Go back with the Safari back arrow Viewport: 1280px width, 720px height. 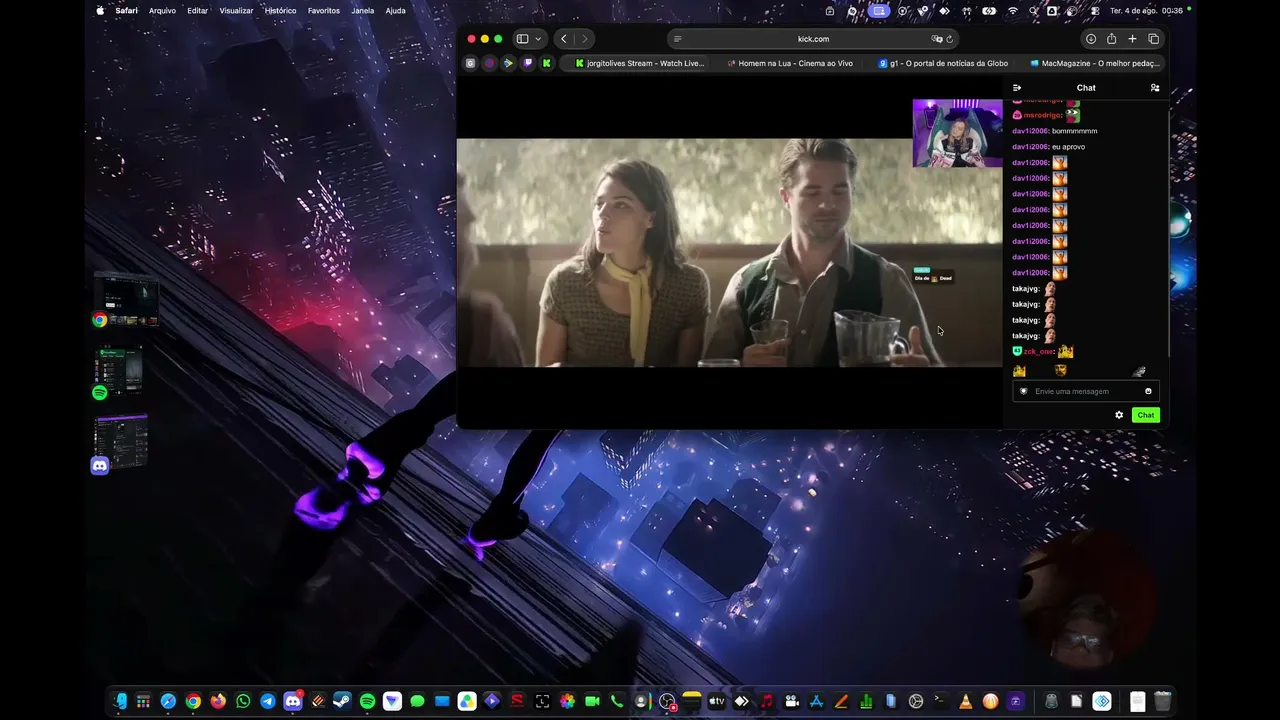(x=564, y=39)
